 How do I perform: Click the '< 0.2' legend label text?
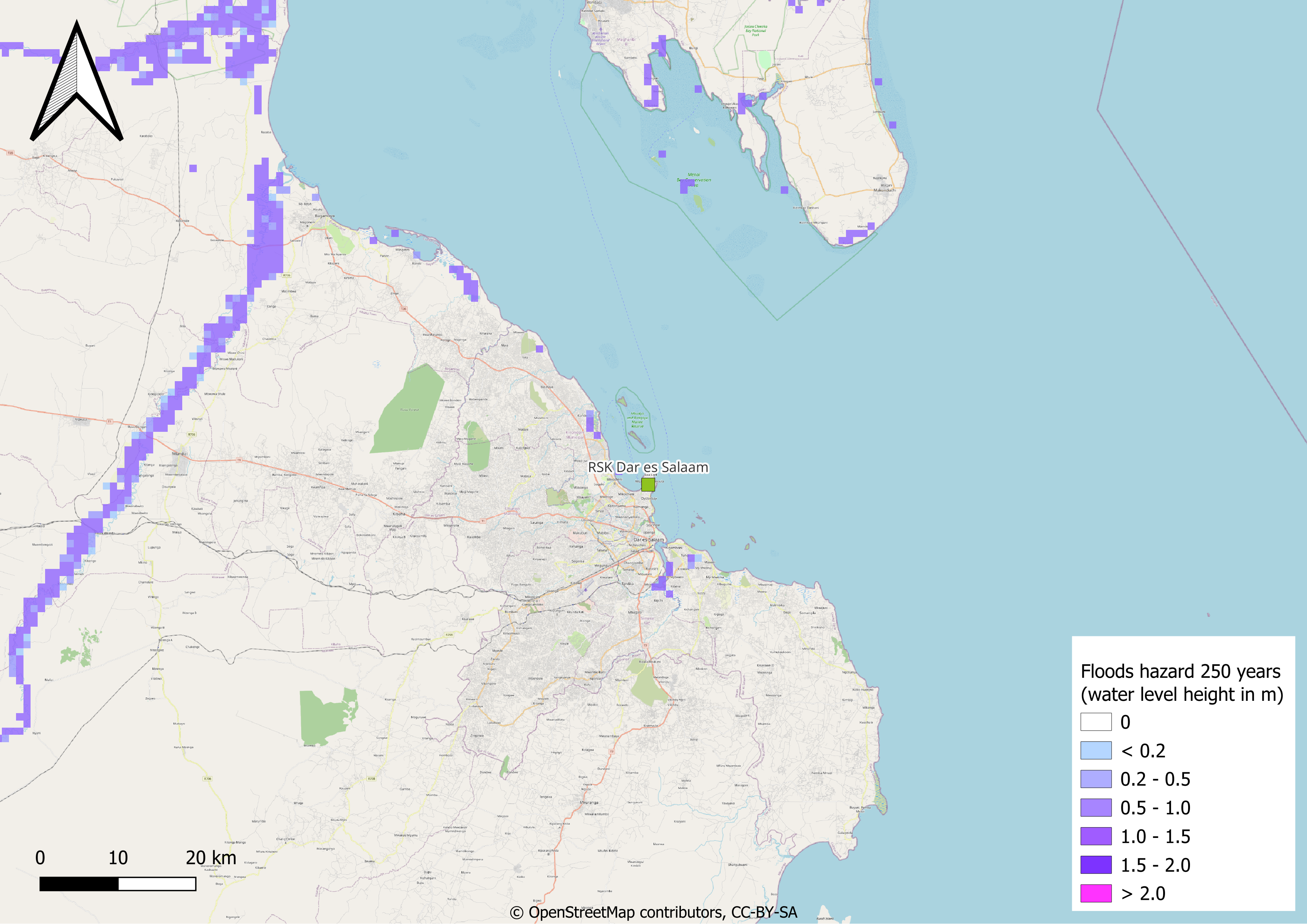click(x=1143, y=751)
